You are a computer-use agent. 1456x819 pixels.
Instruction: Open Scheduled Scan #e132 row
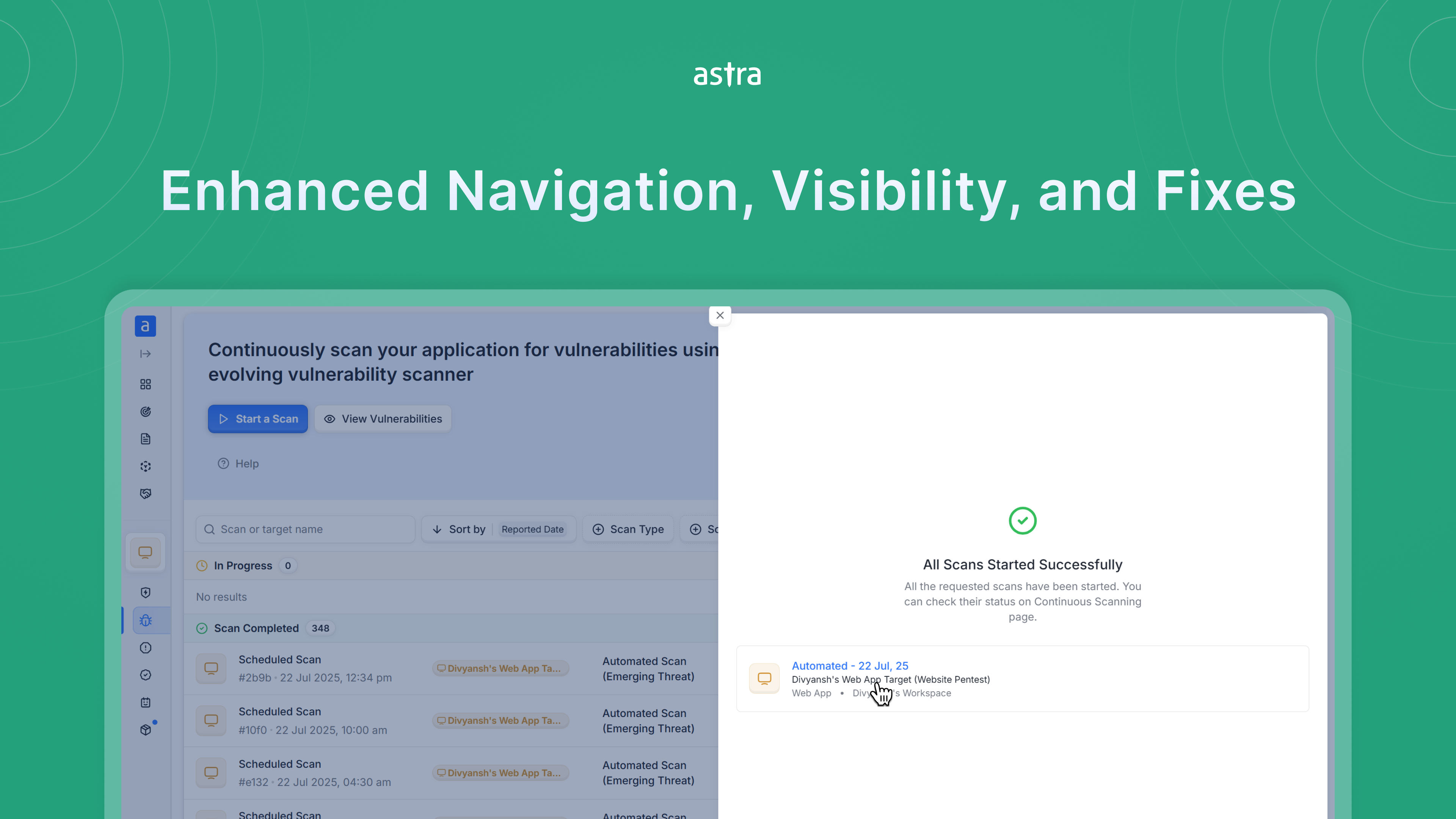click(450, 773)
